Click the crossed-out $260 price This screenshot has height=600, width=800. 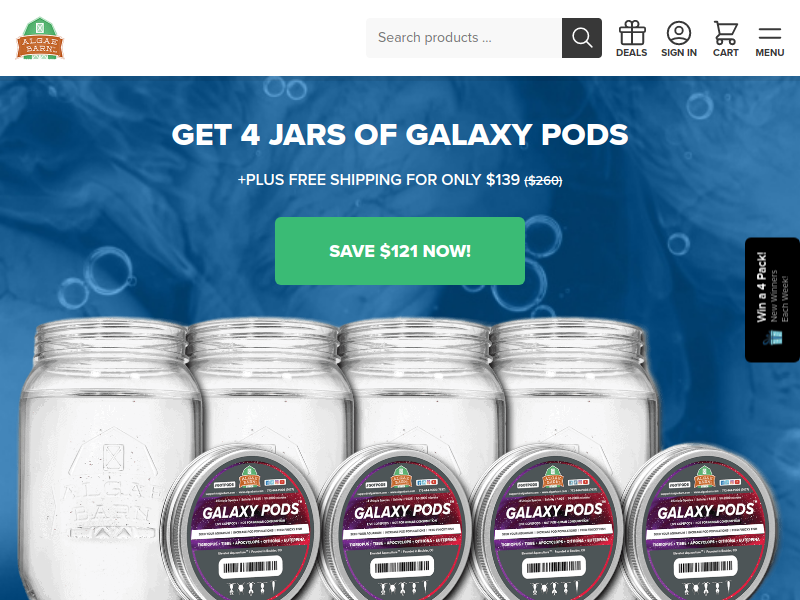[543, 181]
